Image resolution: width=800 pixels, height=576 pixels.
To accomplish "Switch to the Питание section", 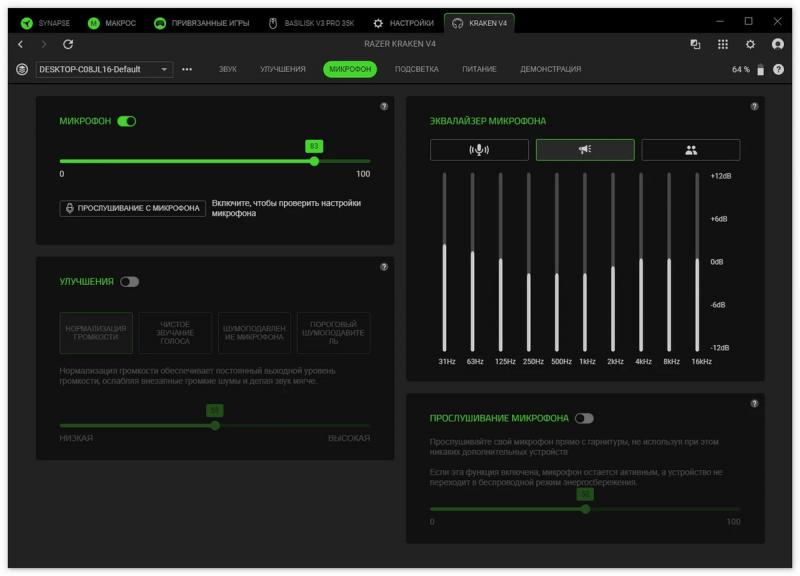I will pos(479,69).
